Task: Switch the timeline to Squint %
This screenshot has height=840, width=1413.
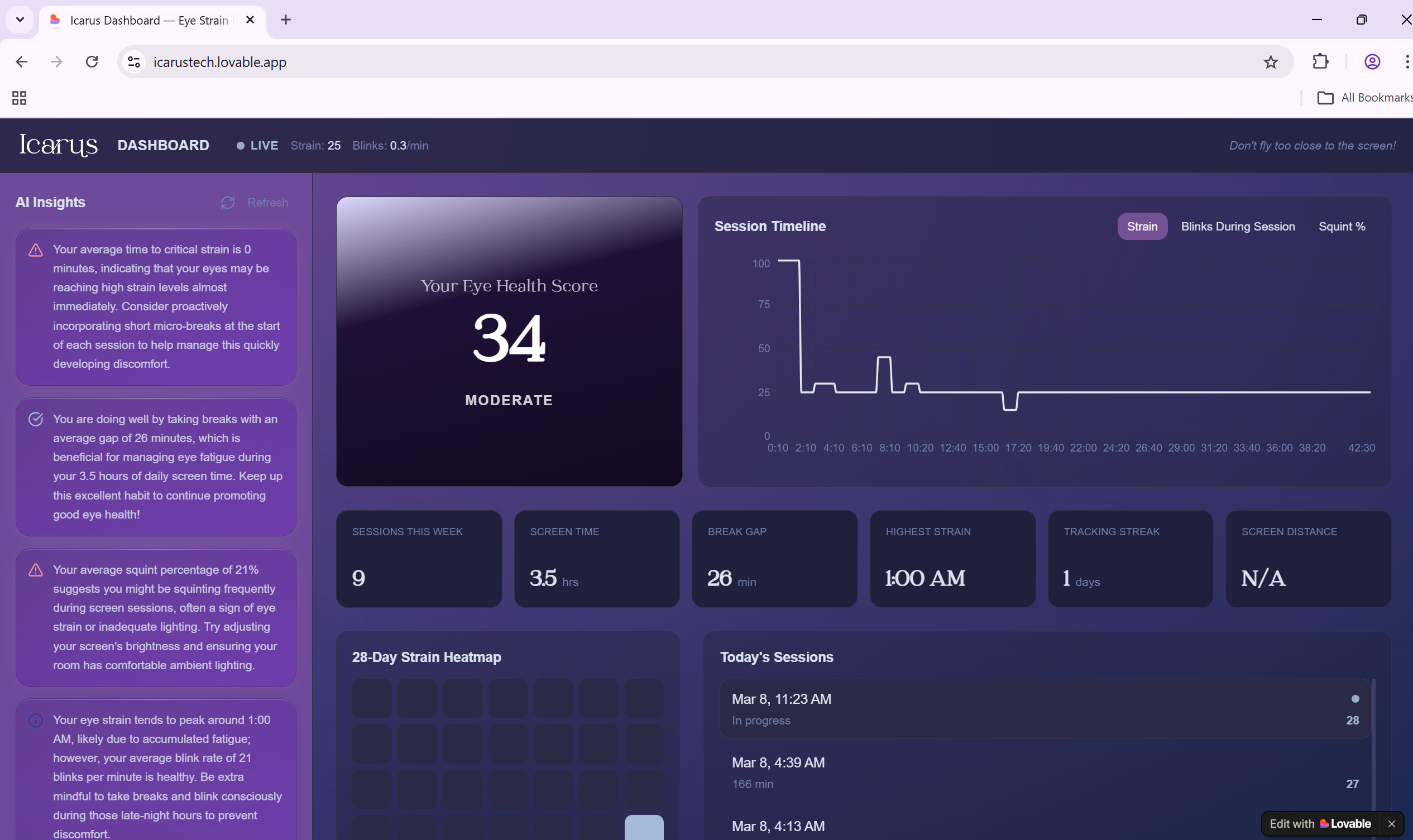Action: pyautogui.click(x=1341, y=227)
